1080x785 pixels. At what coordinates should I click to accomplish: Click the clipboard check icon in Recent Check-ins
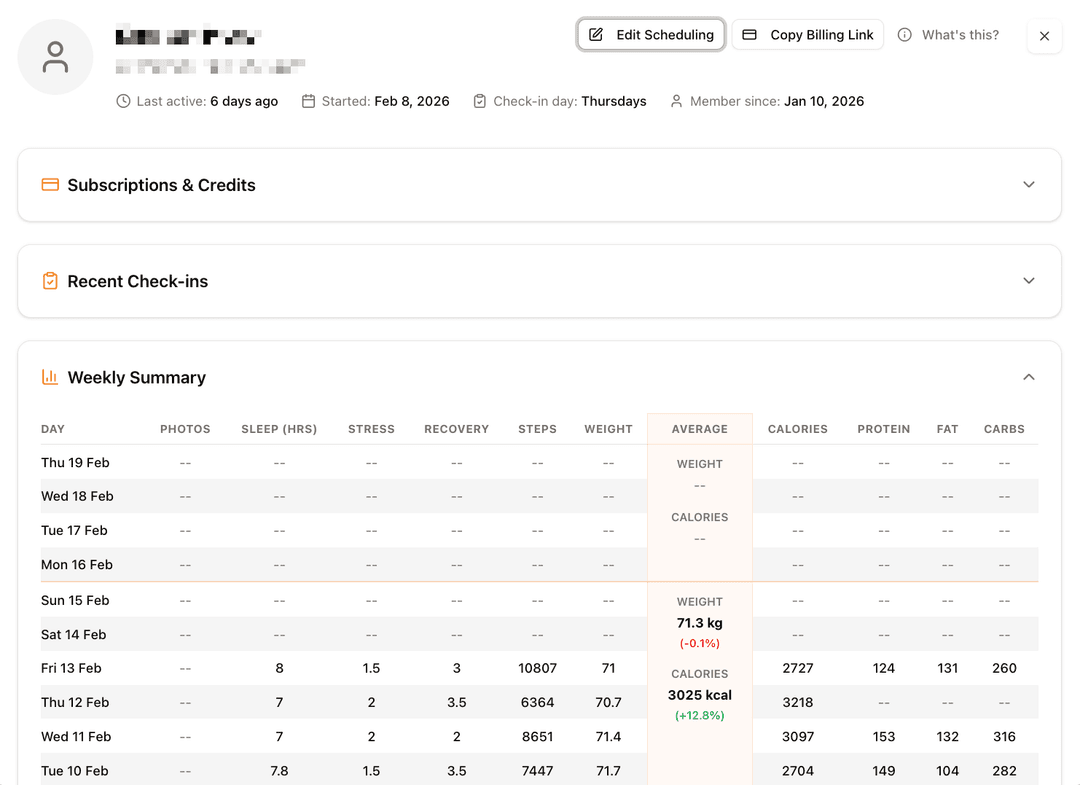[50, 281]
